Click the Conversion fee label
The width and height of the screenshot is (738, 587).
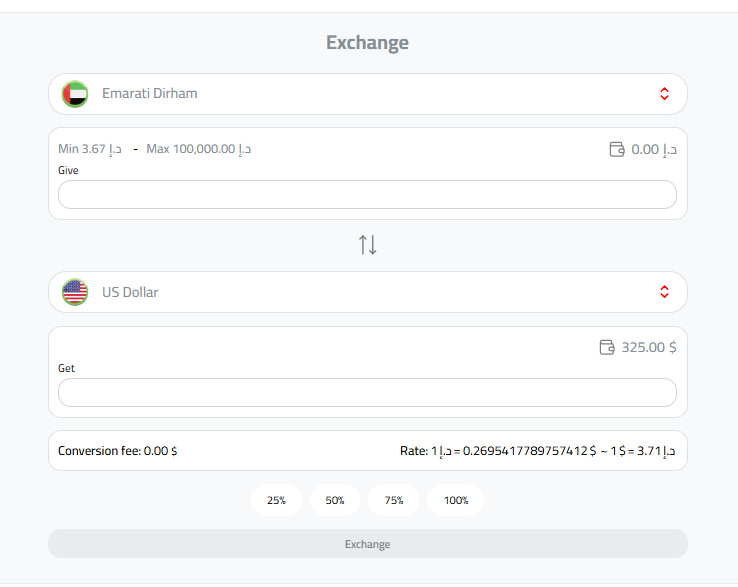tap(118, 451)
